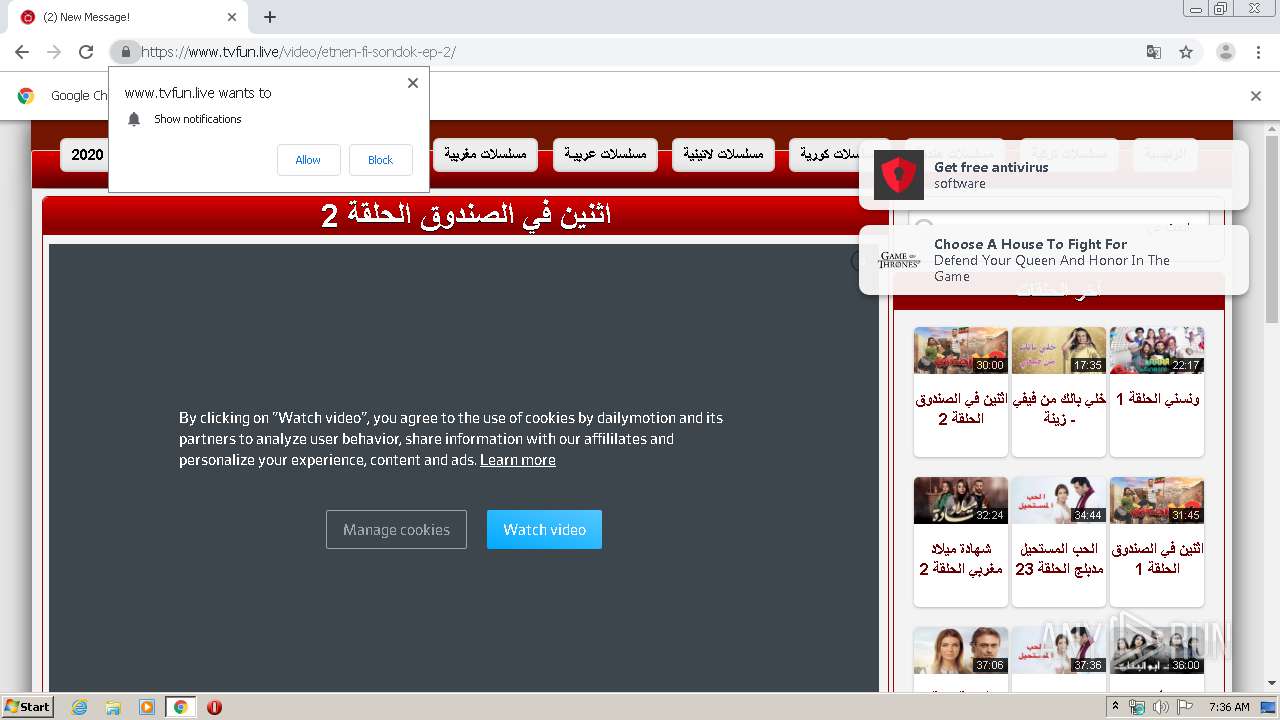Open link الحب المستحيل مدبلج الحلقة 23

click(1059, 559)
